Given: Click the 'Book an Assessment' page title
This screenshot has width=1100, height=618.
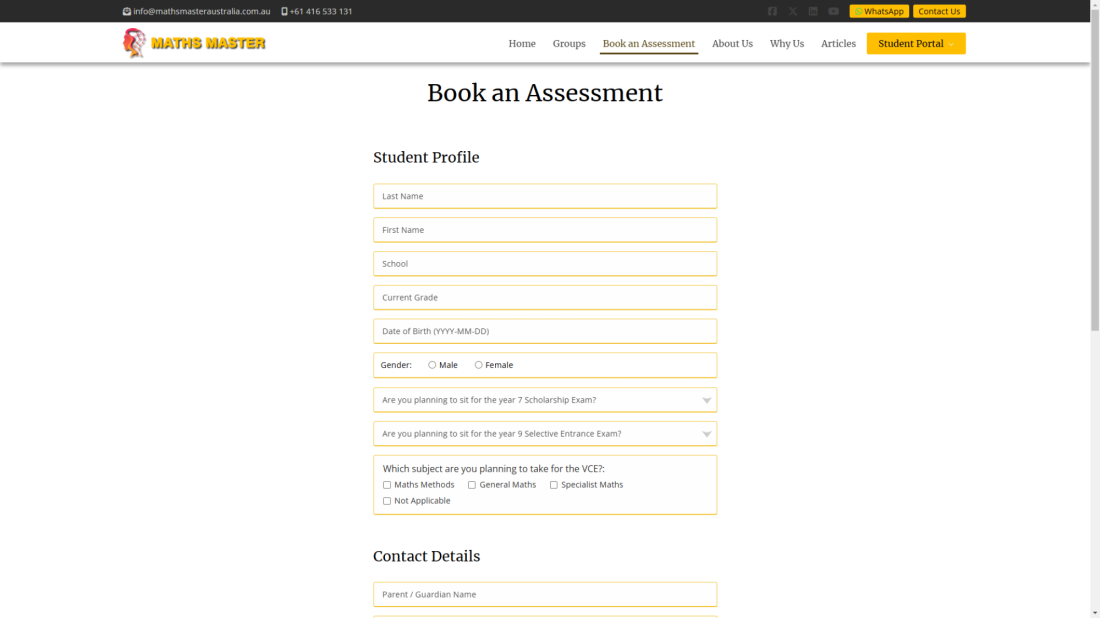Looking at the screenshot, I should click(545, 93).
